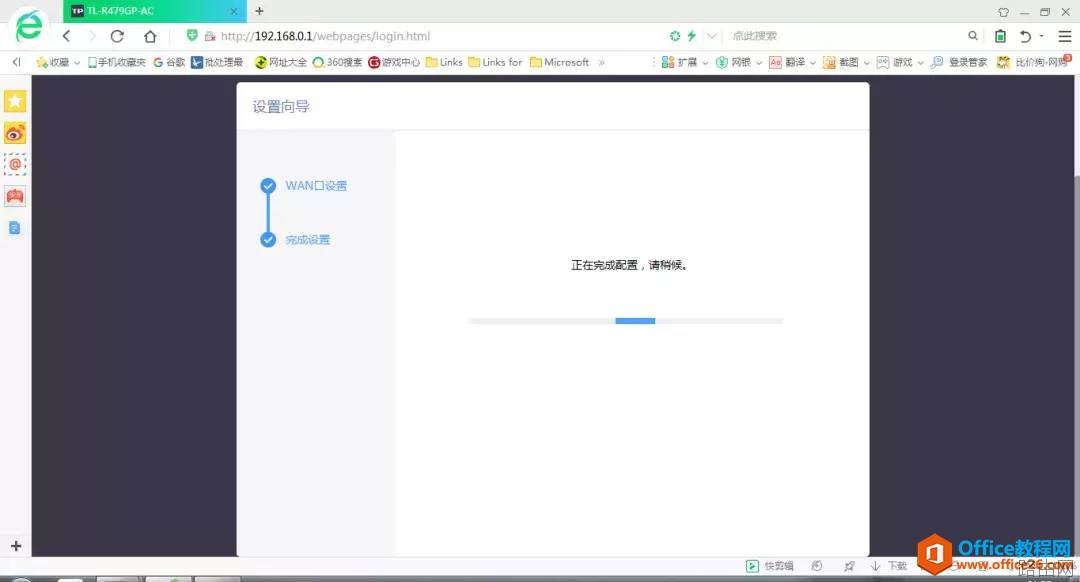Open the clipboard paste icon in toolbar

(x=1000, y=36)
